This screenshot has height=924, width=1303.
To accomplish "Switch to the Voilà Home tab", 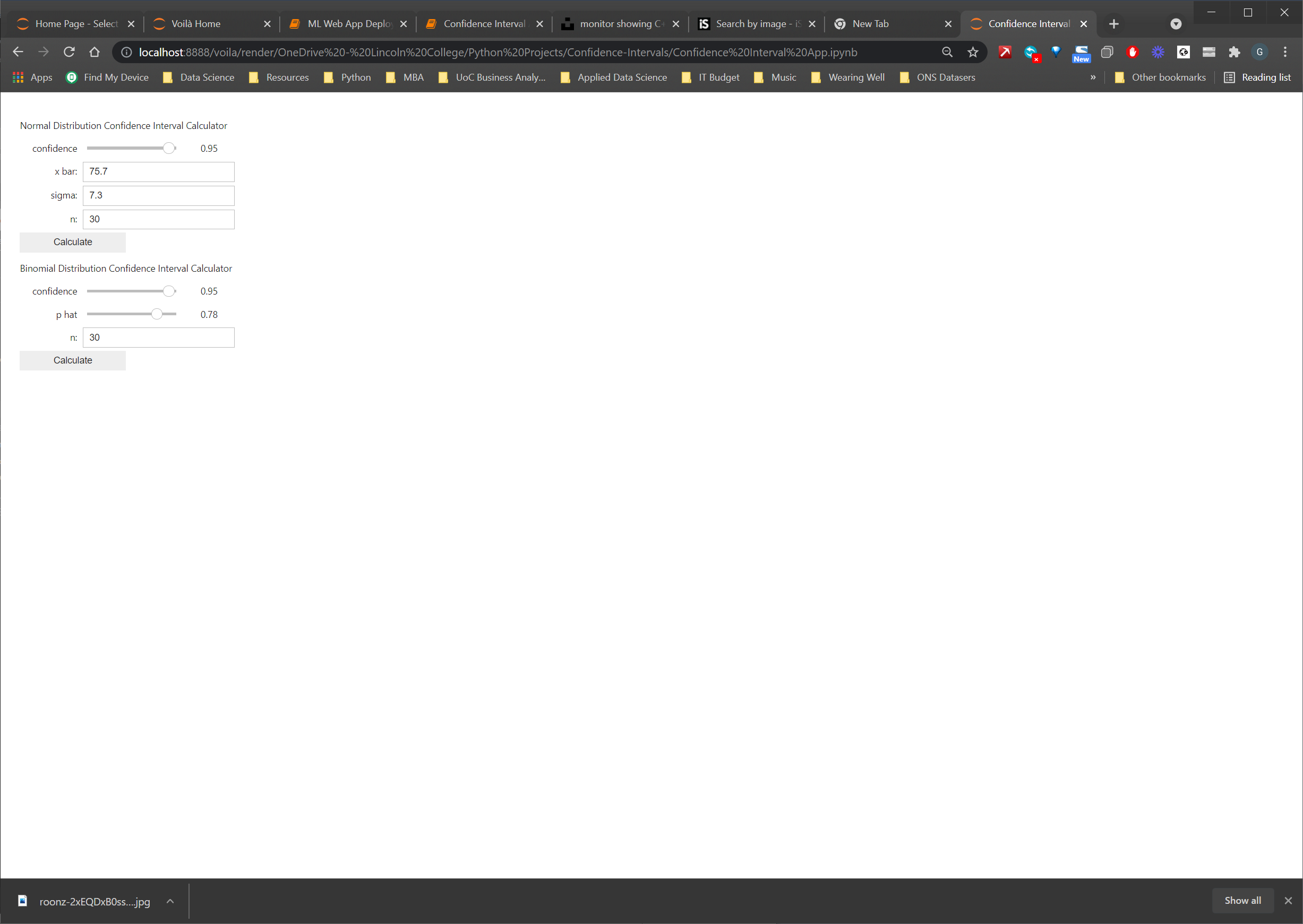I will (x=196, y=24).
